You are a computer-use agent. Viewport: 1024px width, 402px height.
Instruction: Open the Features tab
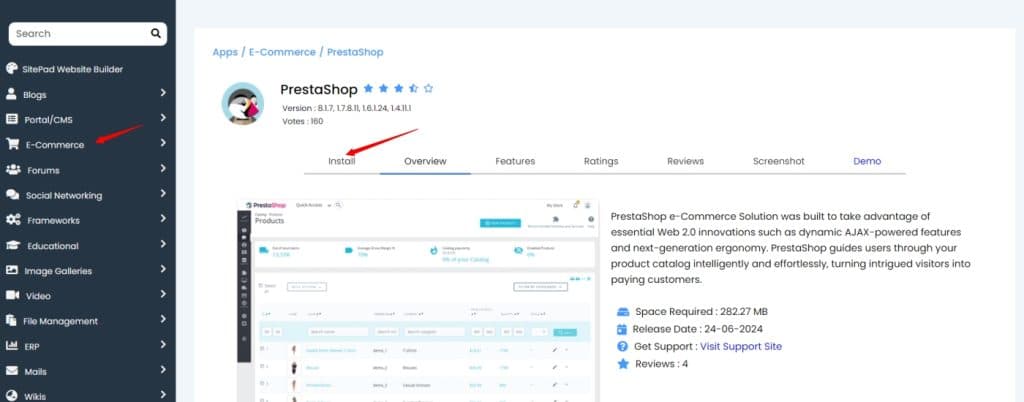[x=515, y=161]
